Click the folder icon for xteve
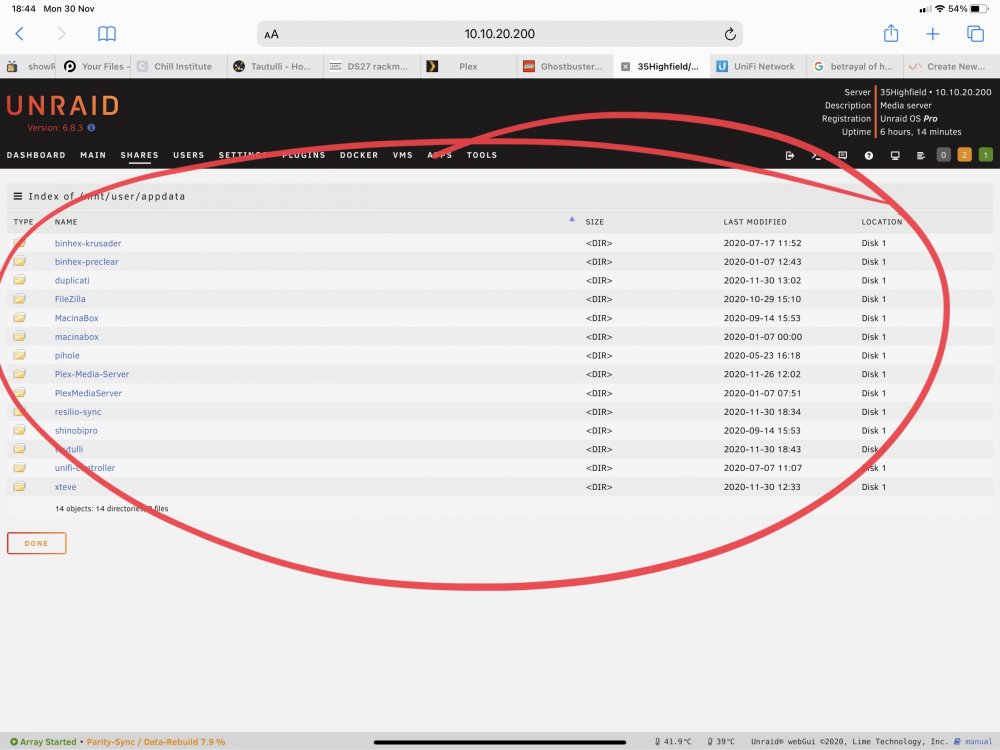Image resolution: width=1000 pixels, height=750 pixels. (20, 487)
